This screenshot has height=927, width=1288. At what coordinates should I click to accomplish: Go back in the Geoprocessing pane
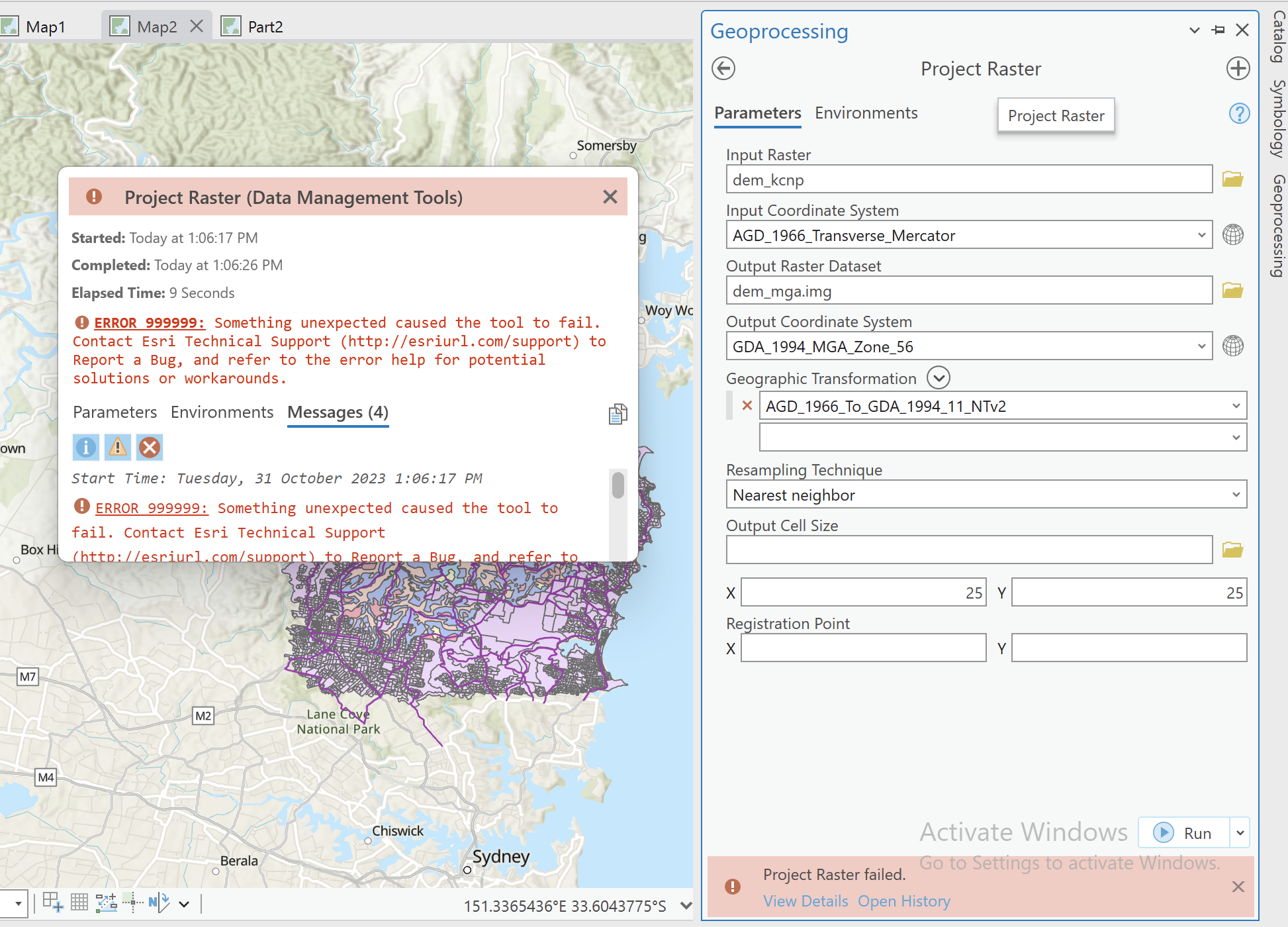point(725,68)
